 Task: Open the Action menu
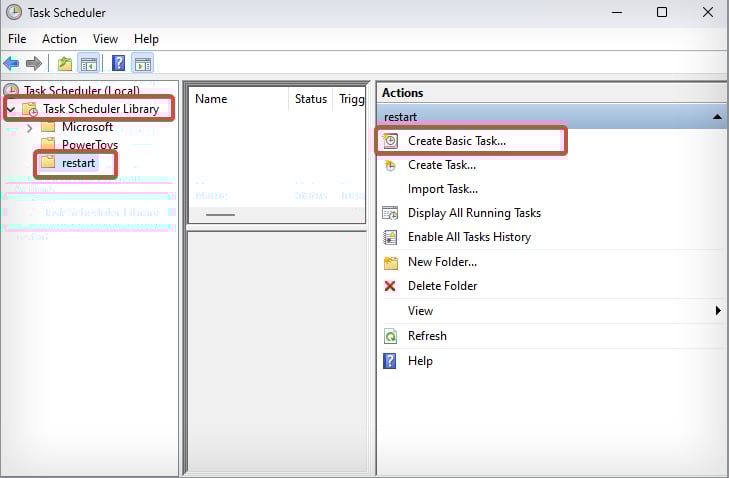[60, 39]
